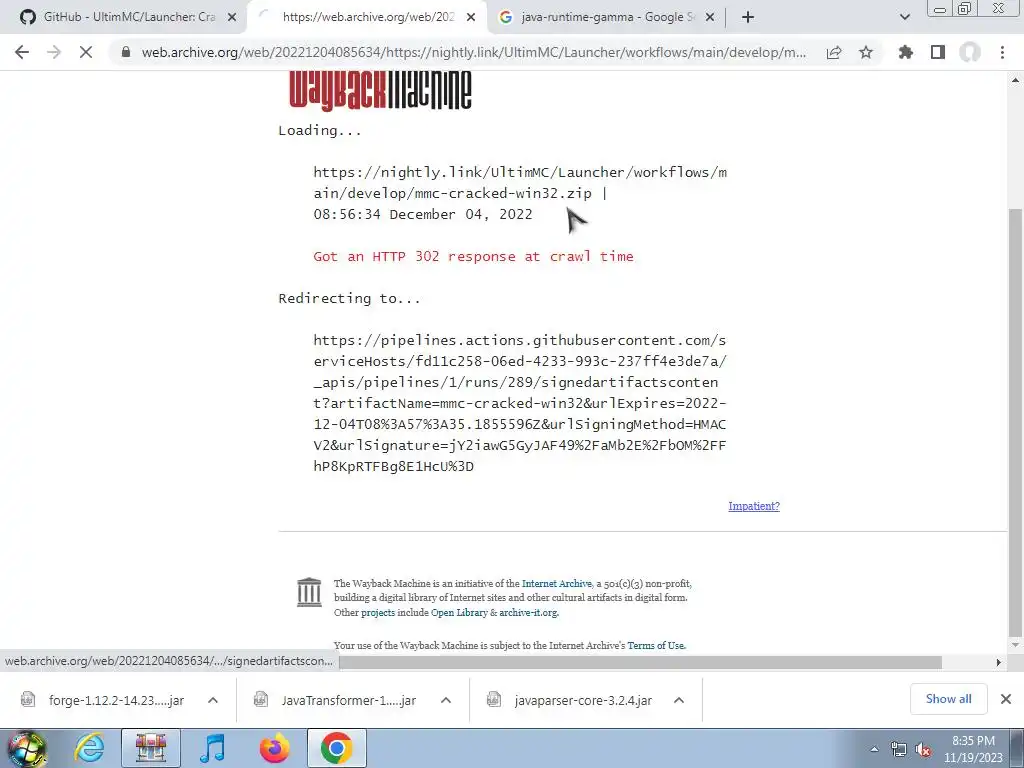Image resolution: width=1024 pixels, height=768 pixels.
Task: Click the nightly.link mmc-cracked-win32.zip URL text
Action: coord(520,182)
